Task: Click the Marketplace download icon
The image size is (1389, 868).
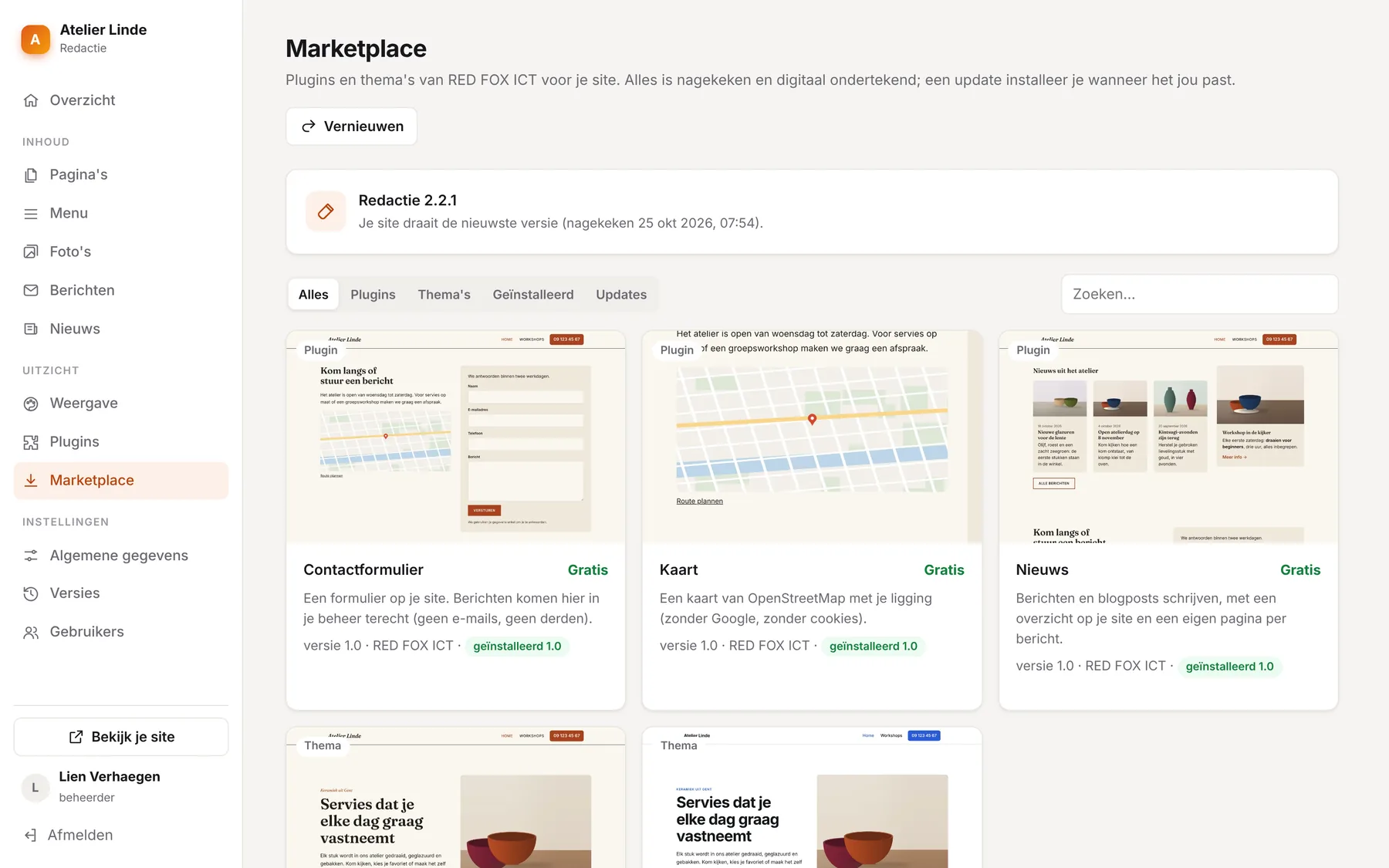Action: (31, 481)
